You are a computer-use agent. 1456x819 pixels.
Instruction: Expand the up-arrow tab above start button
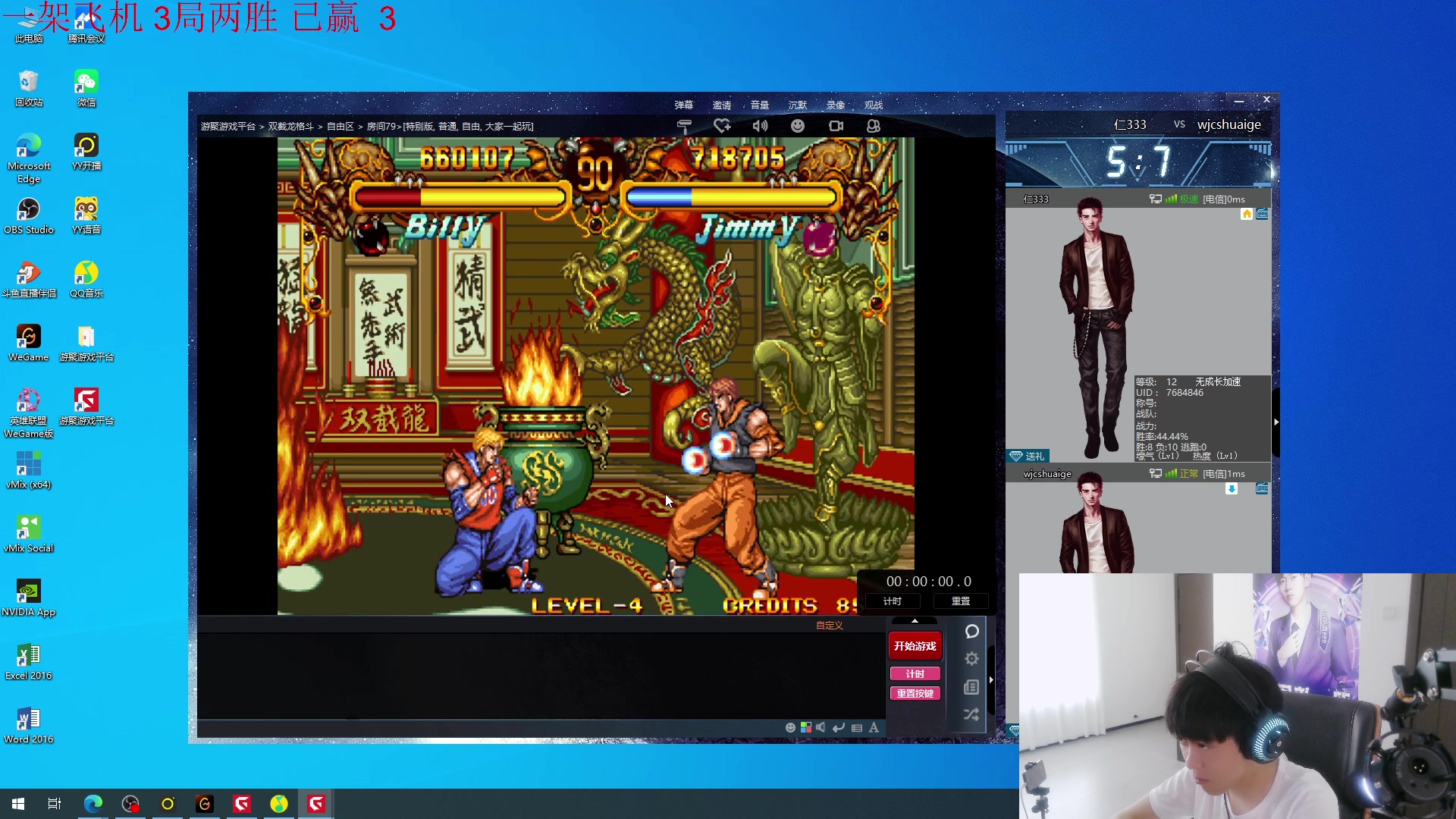click(x=915, y=621)
